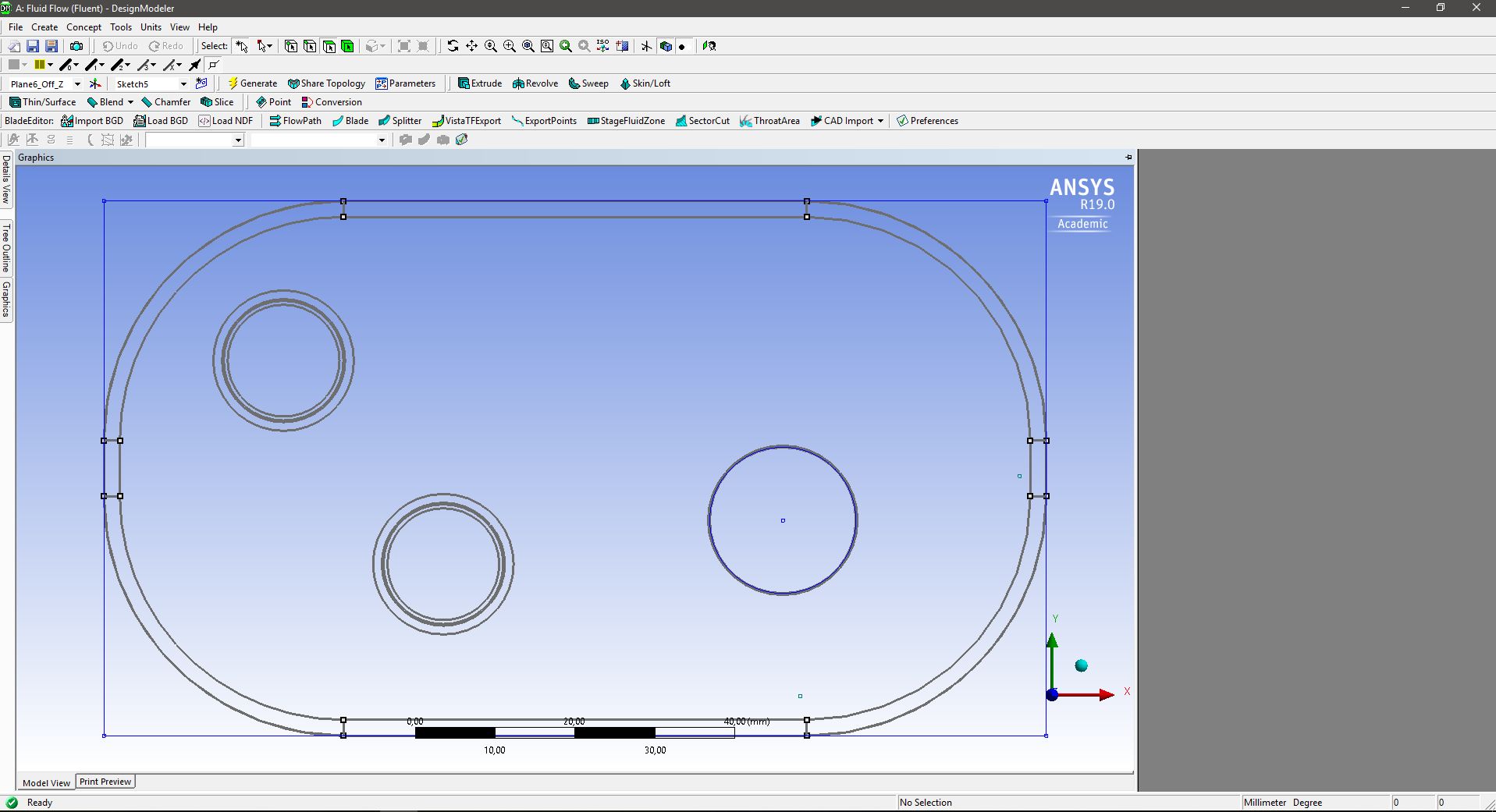
Task: Click the Save Project icon
Action: (33, 46)
